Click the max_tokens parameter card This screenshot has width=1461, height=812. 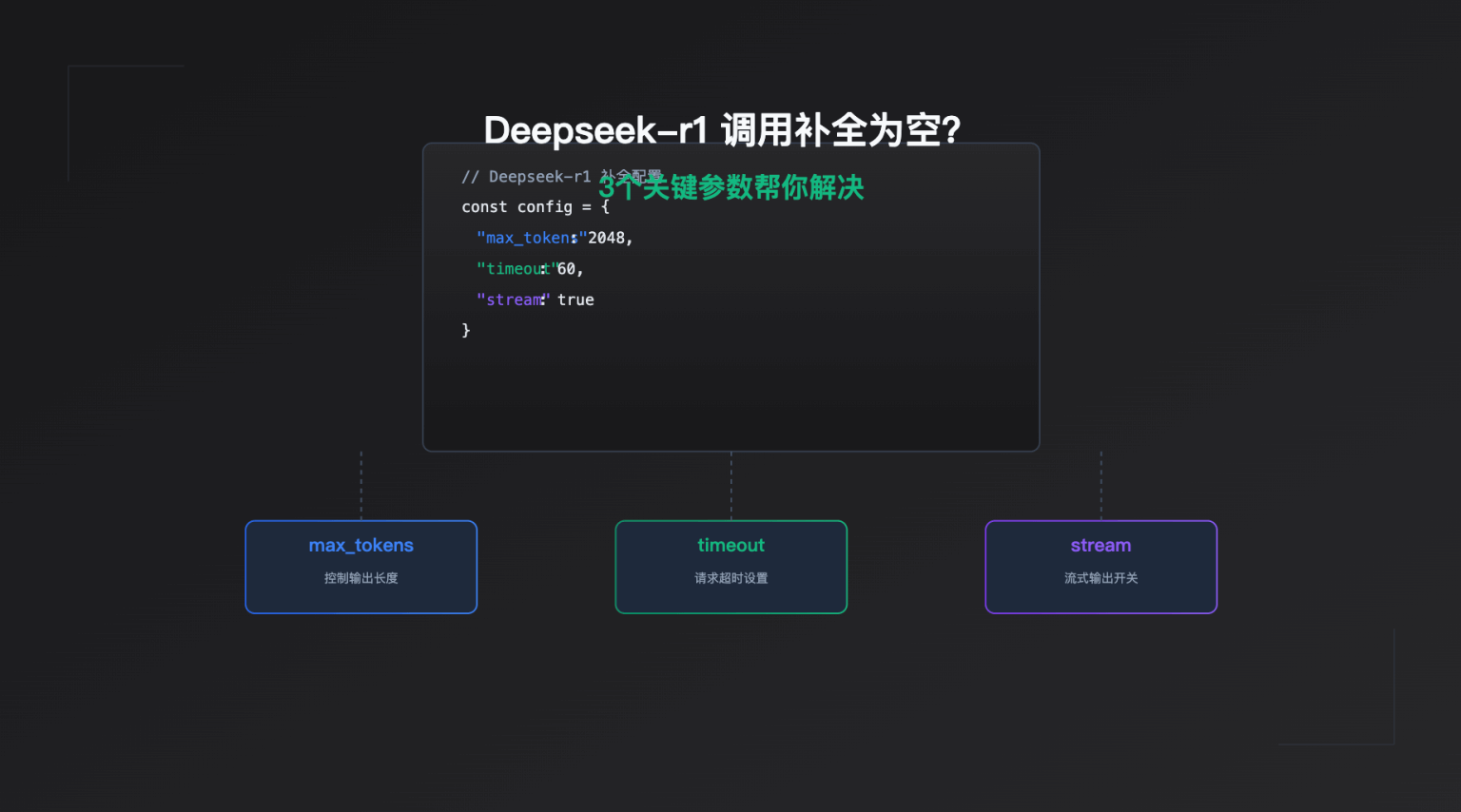coord(361,567)
